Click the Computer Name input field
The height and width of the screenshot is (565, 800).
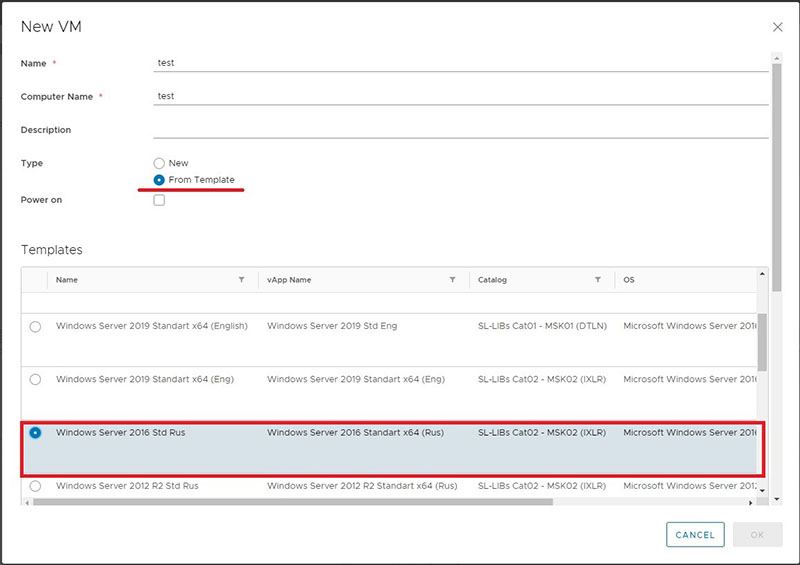[x=460, y=96]
